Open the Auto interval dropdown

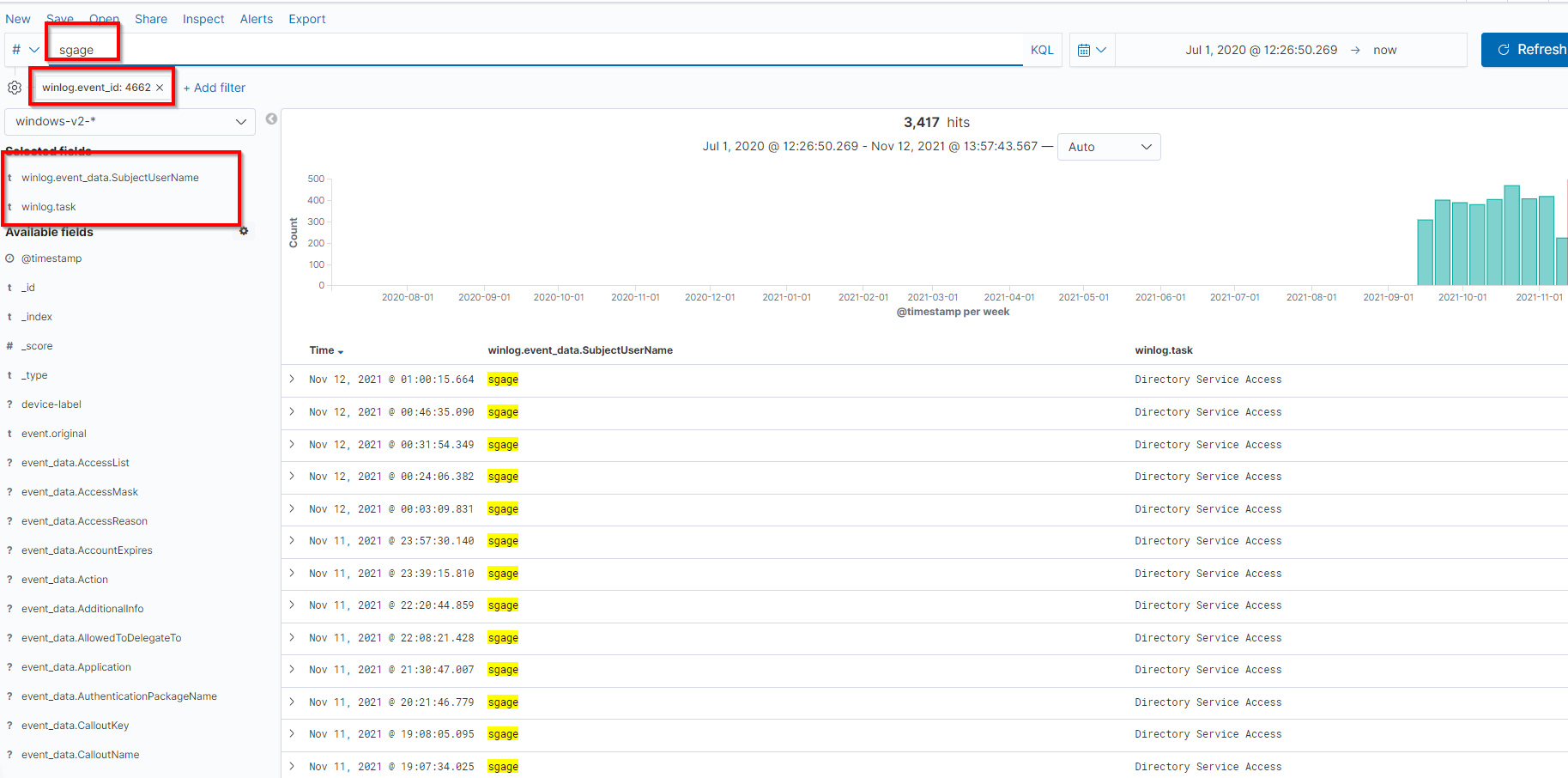click(x=1109, y=147)
